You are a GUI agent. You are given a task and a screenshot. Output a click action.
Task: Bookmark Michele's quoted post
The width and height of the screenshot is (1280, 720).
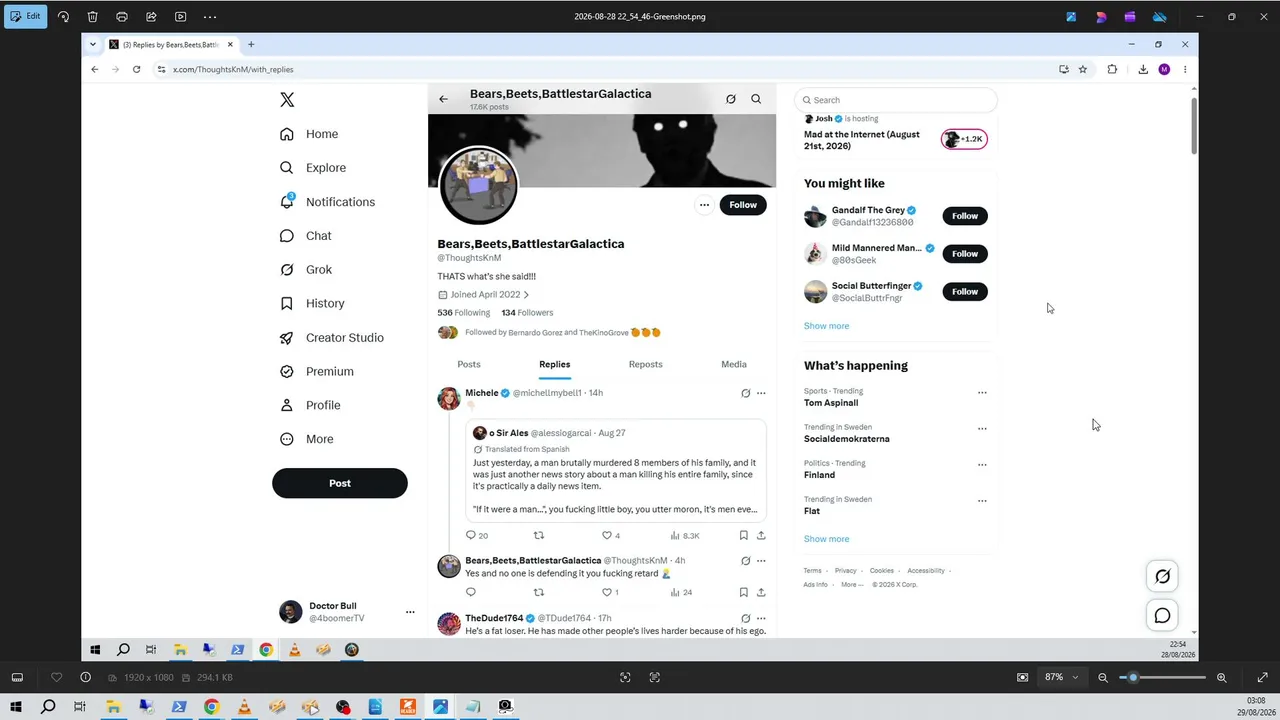tap(743, 535)
